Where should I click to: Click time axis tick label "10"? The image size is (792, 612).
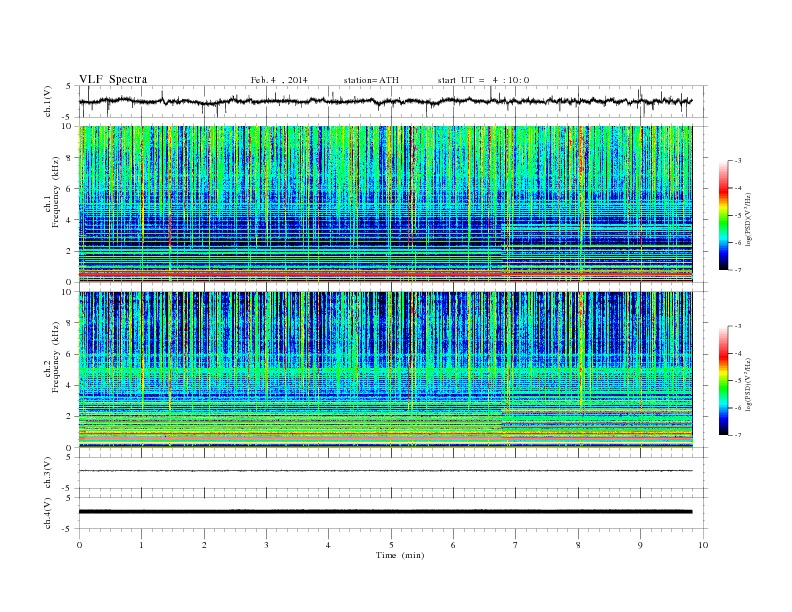pos(703,545)
